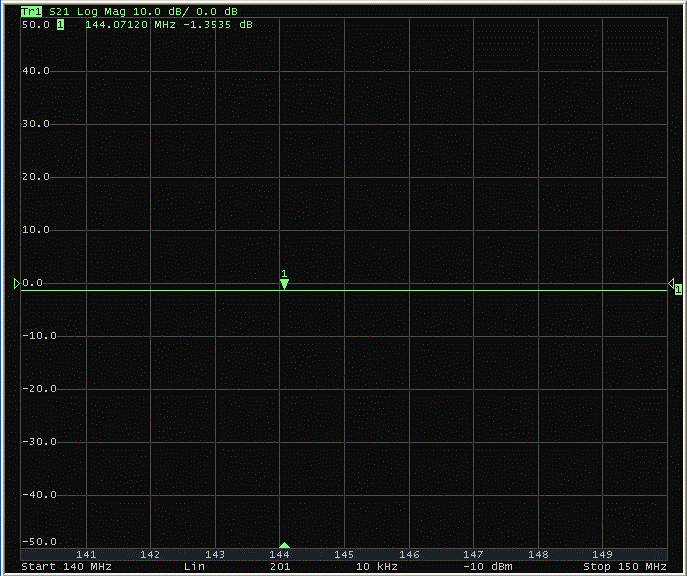Click -50.0 bottom scale label
The image size is (687, 576).
coord(39,542)
